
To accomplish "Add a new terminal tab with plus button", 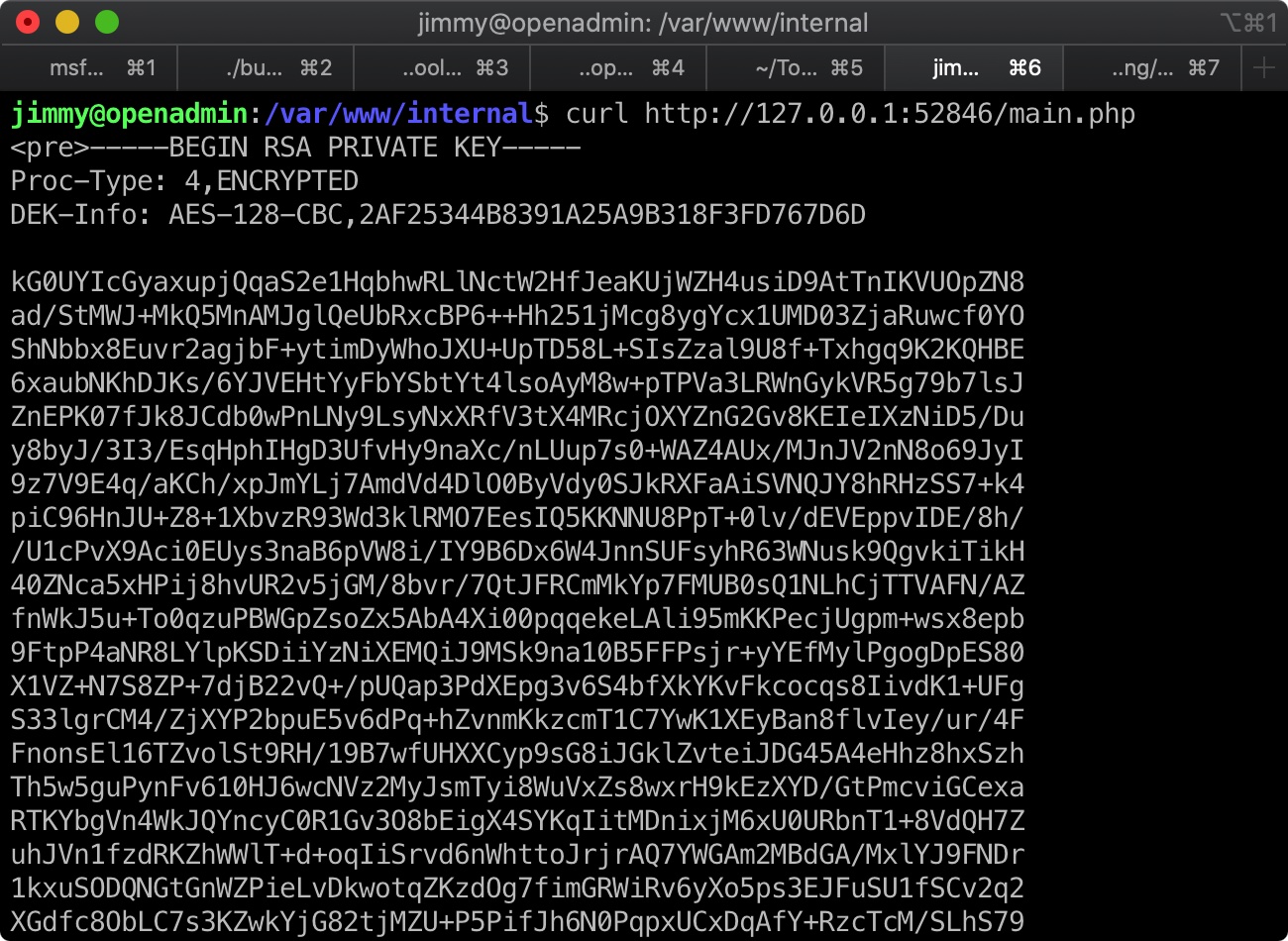I will (1264, 68).
